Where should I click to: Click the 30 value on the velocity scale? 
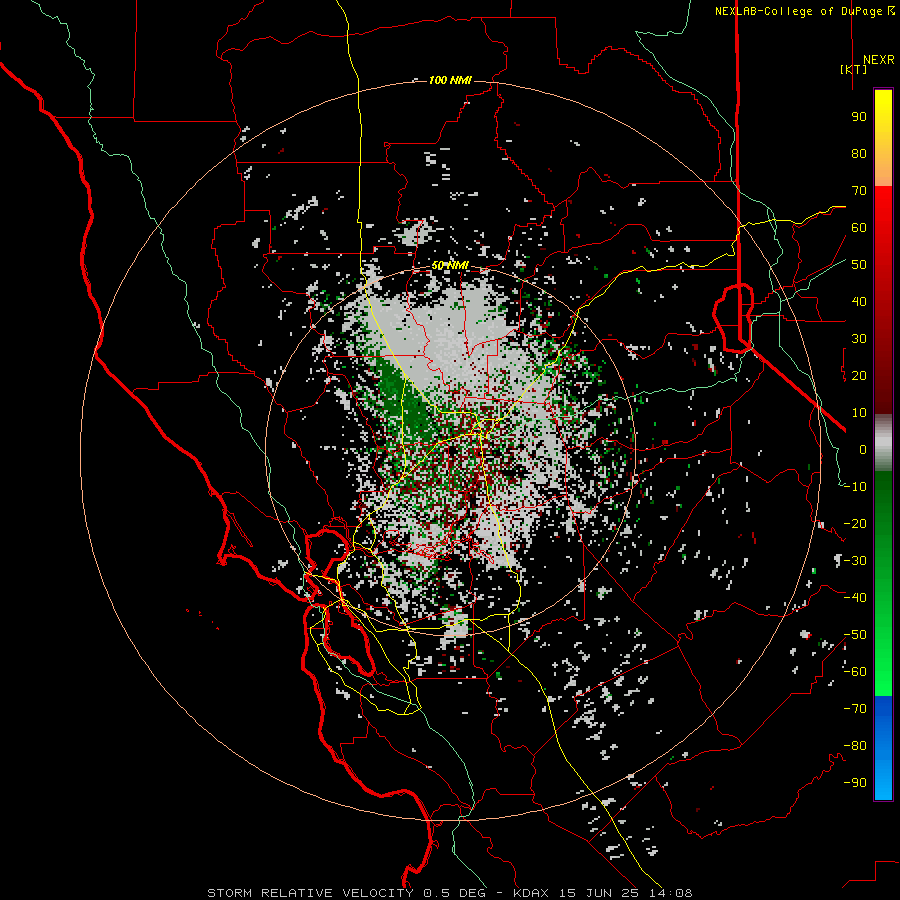click(x=859, y=339)
